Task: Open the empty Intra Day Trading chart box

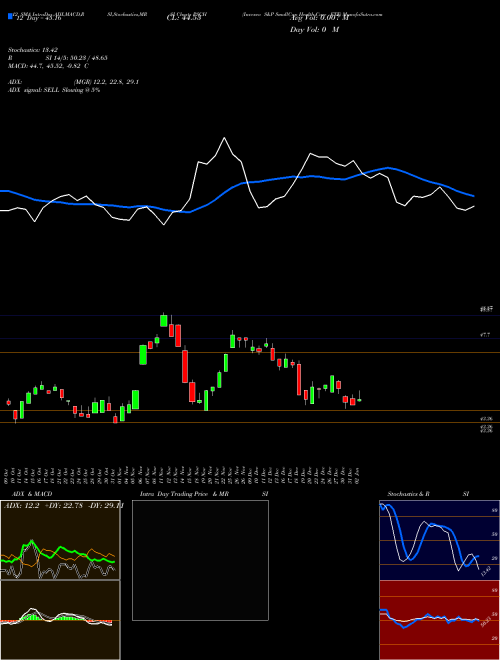Action: [x=200, y=560]
